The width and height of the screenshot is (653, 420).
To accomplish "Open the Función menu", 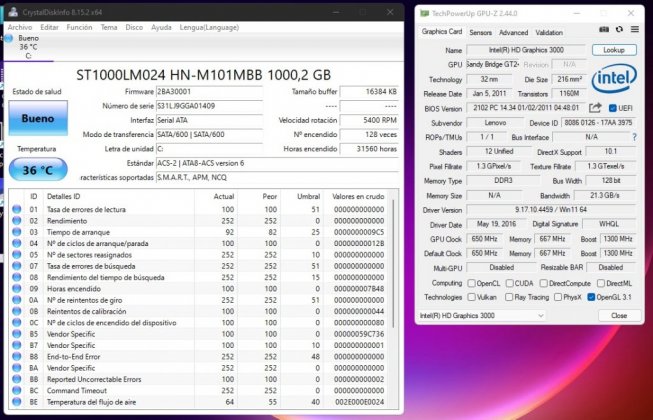I will [x=79, y=27].
